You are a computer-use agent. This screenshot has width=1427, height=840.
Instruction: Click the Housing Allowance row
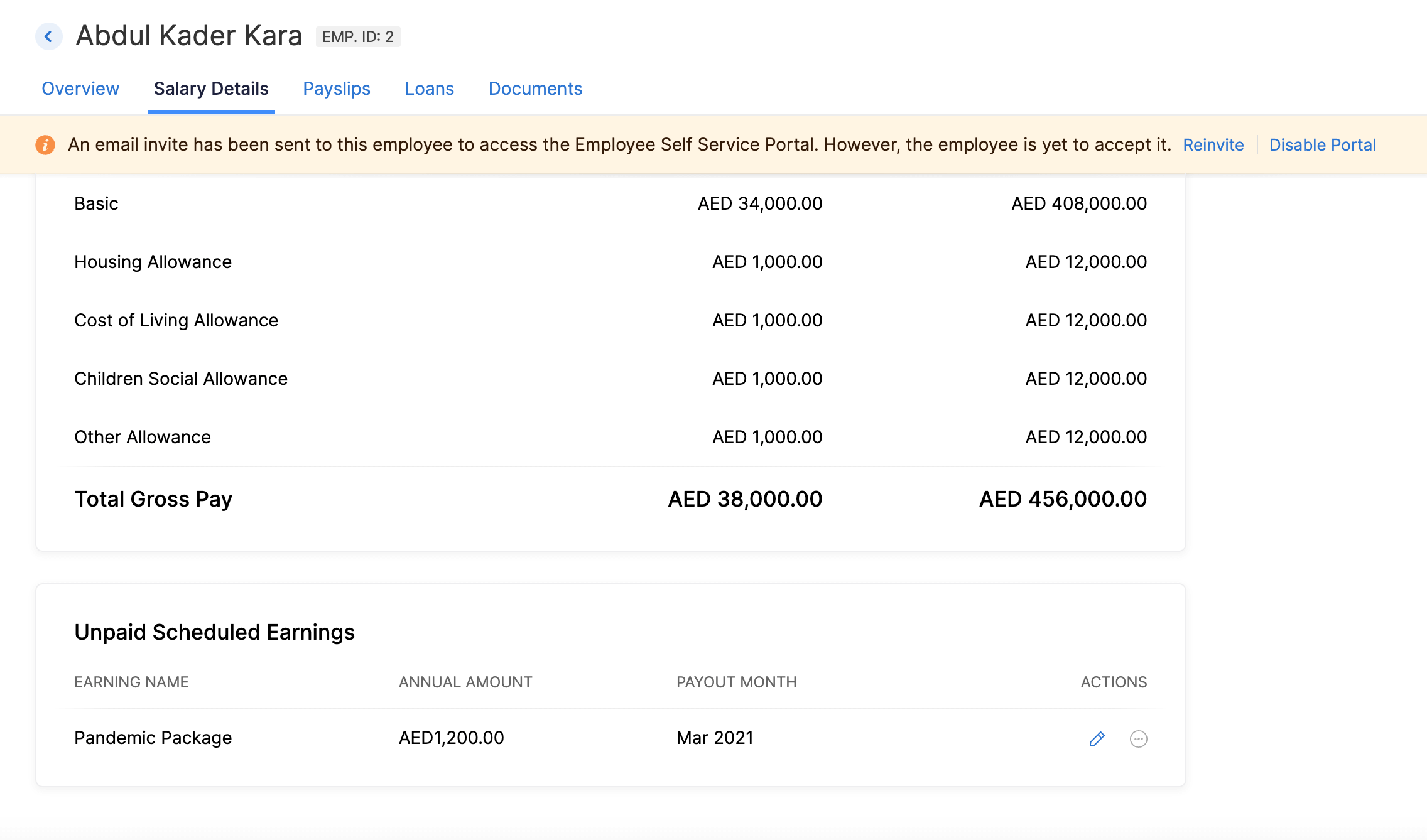153,261
